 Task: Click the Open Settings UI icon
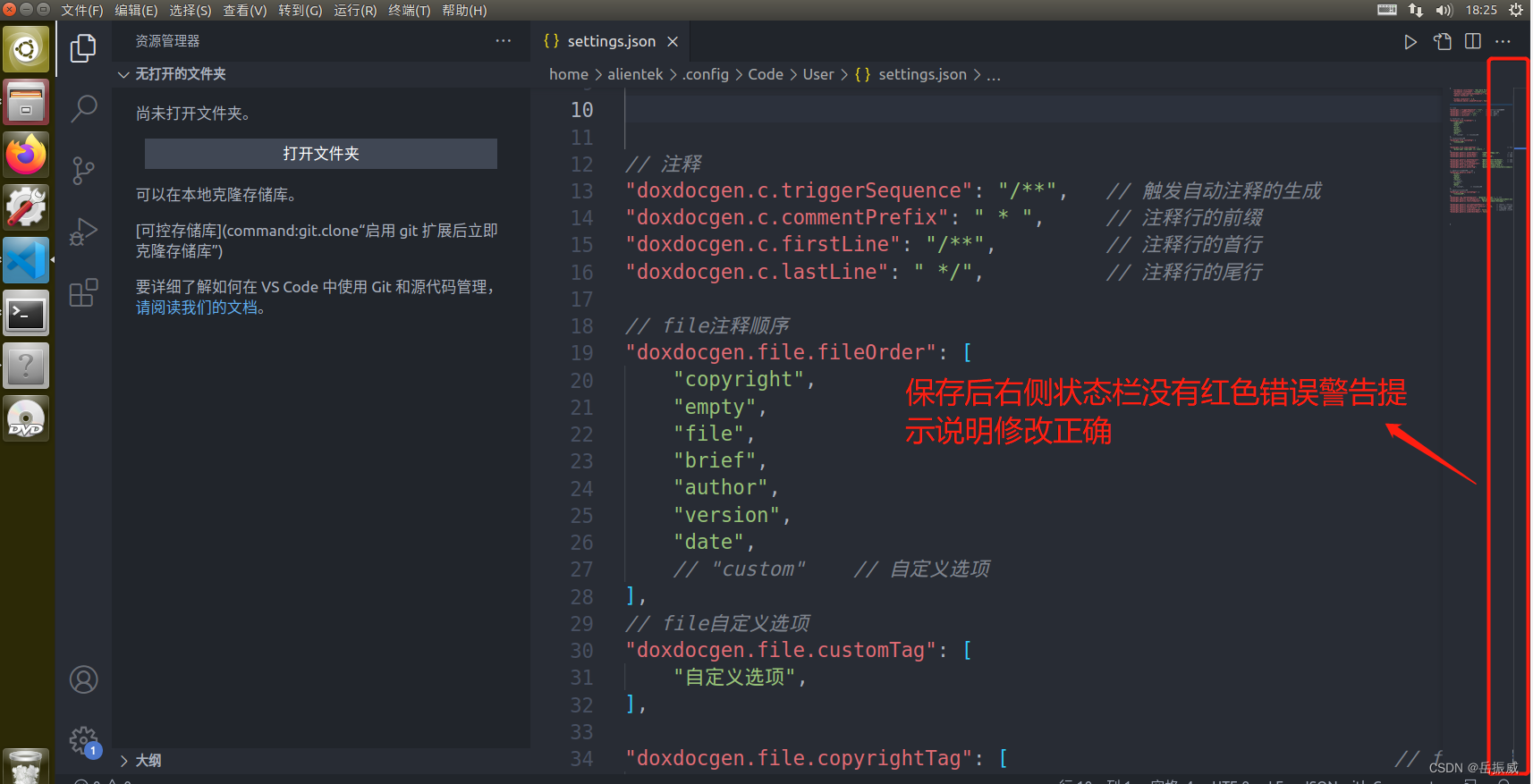[1442, 42]
